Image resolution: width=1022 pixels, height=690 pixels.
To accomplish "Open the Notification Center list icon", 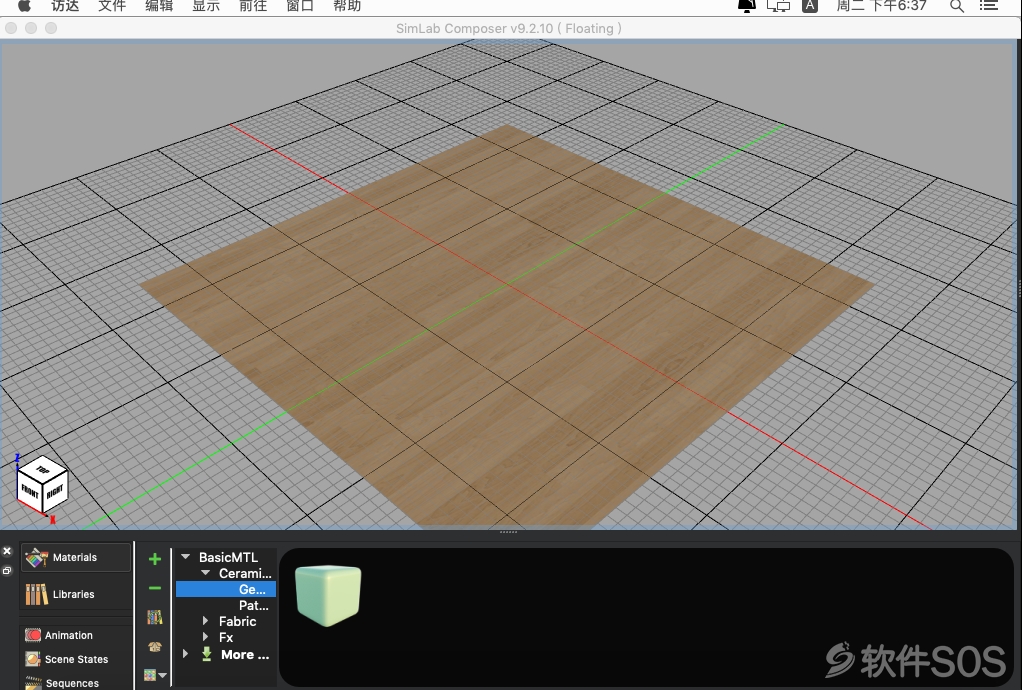I will tap(989, 6).
